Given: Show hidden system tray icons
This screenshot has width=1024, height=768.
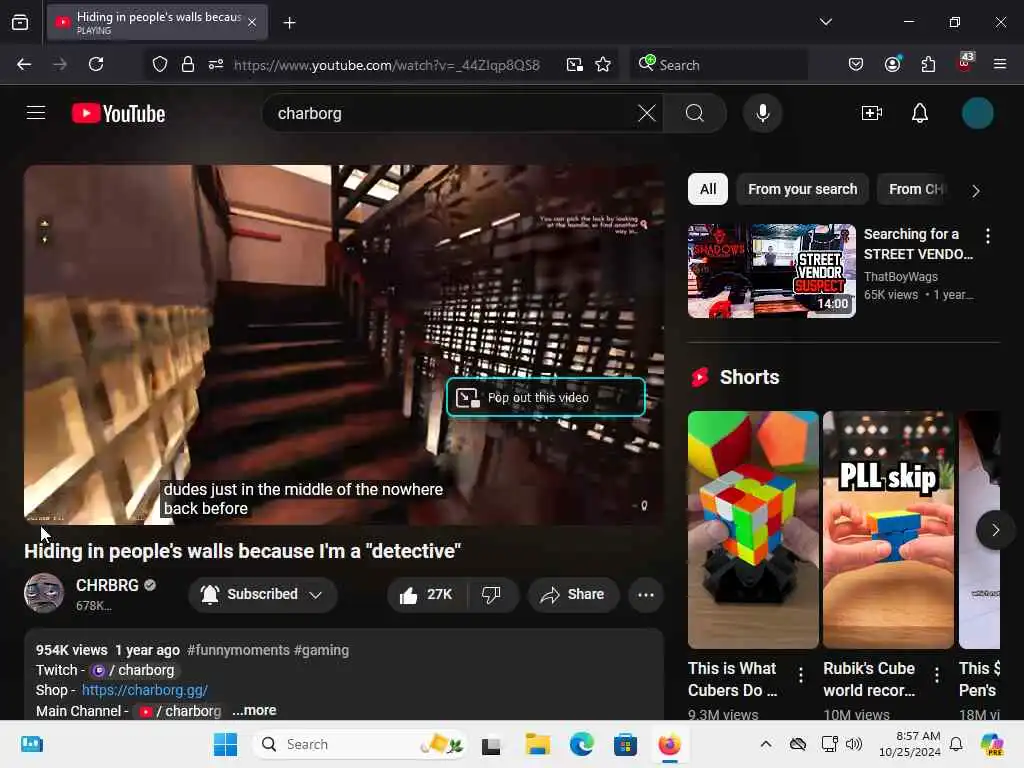Looking at the screenshot, I should pos(765,744).
